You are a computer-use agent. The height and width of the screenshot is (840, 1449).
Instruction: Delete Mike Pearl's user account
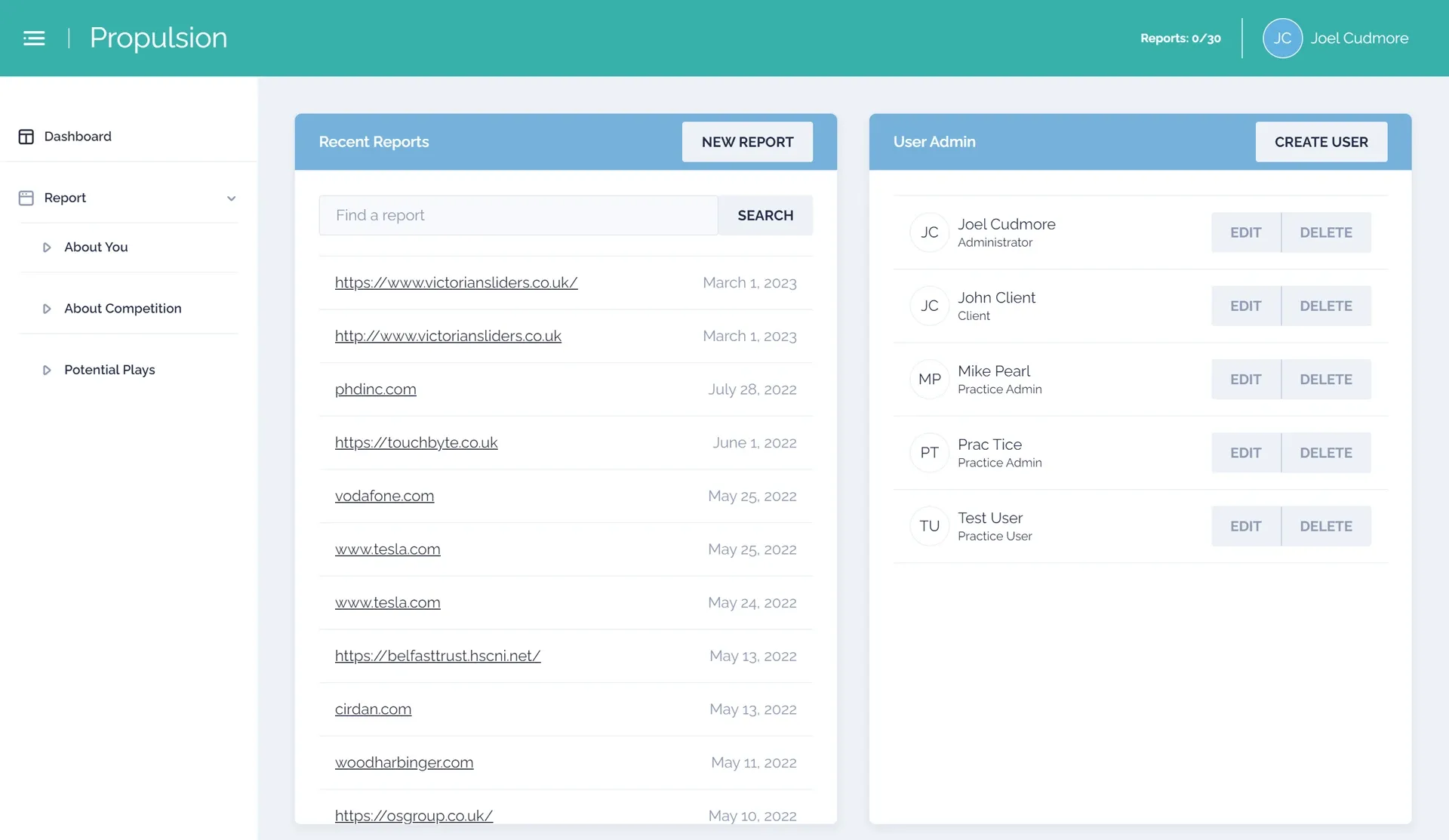click(x=1326, y=379)
